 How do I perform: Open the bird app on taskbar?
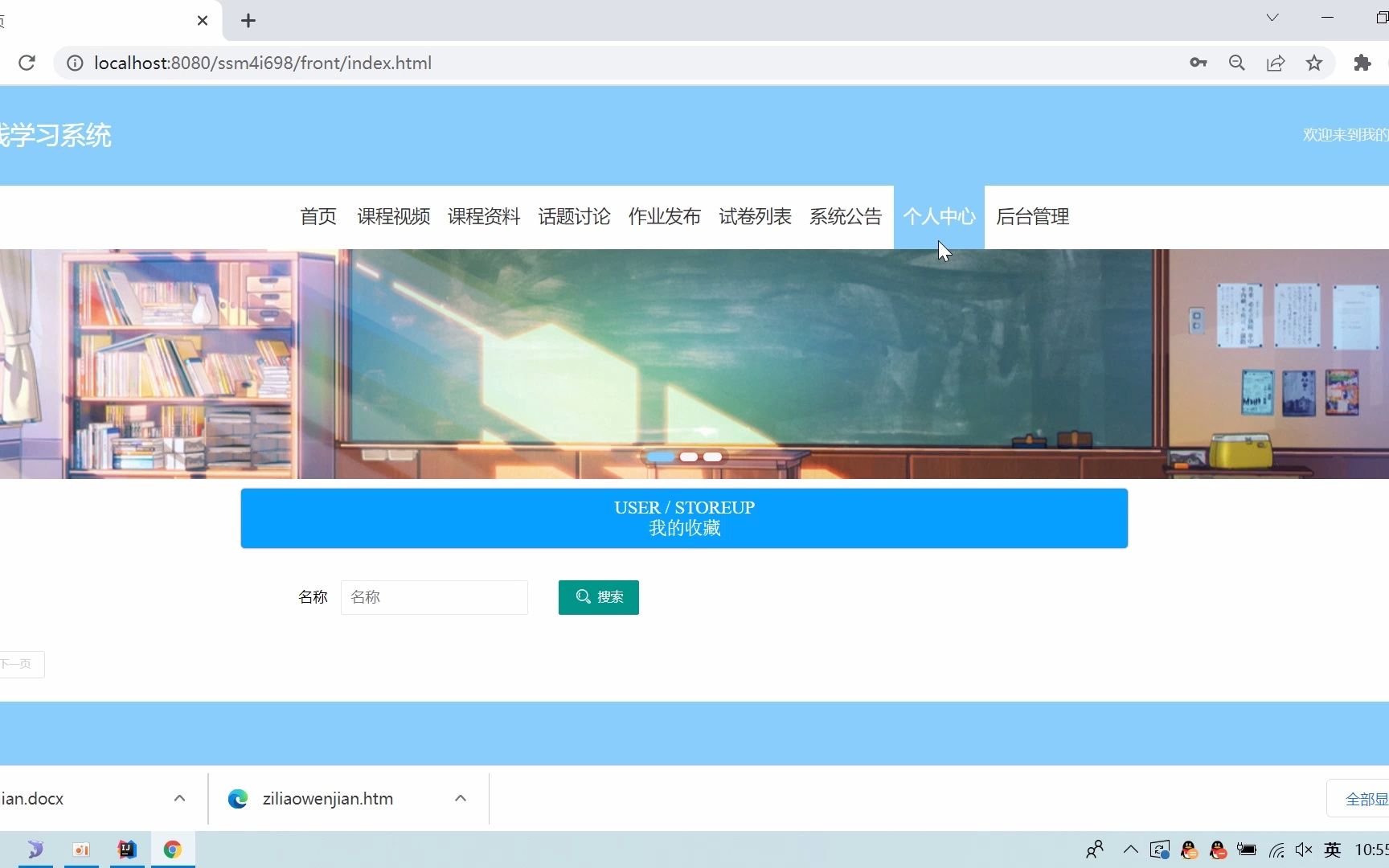[35, 850]
